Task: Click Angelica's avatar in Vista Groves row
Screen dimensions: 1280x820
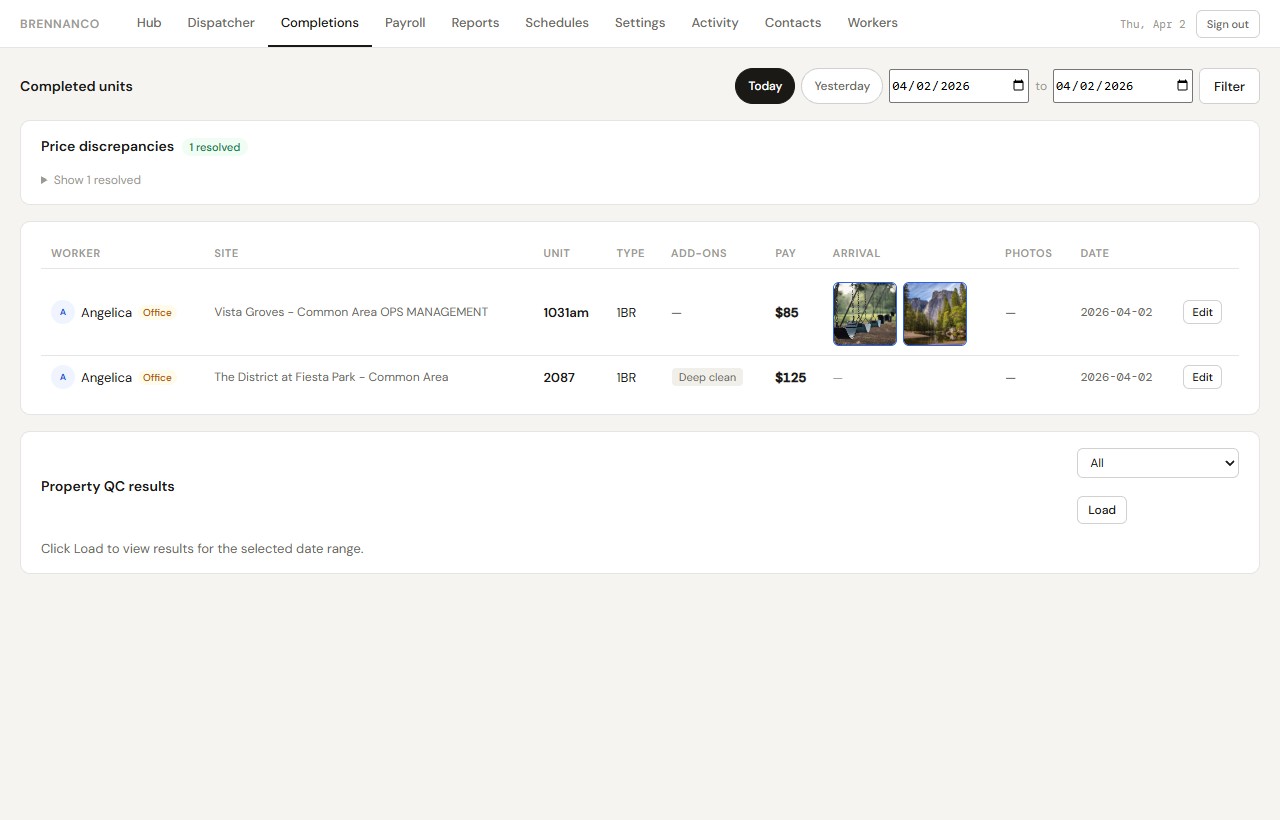Action: [63, 312]
